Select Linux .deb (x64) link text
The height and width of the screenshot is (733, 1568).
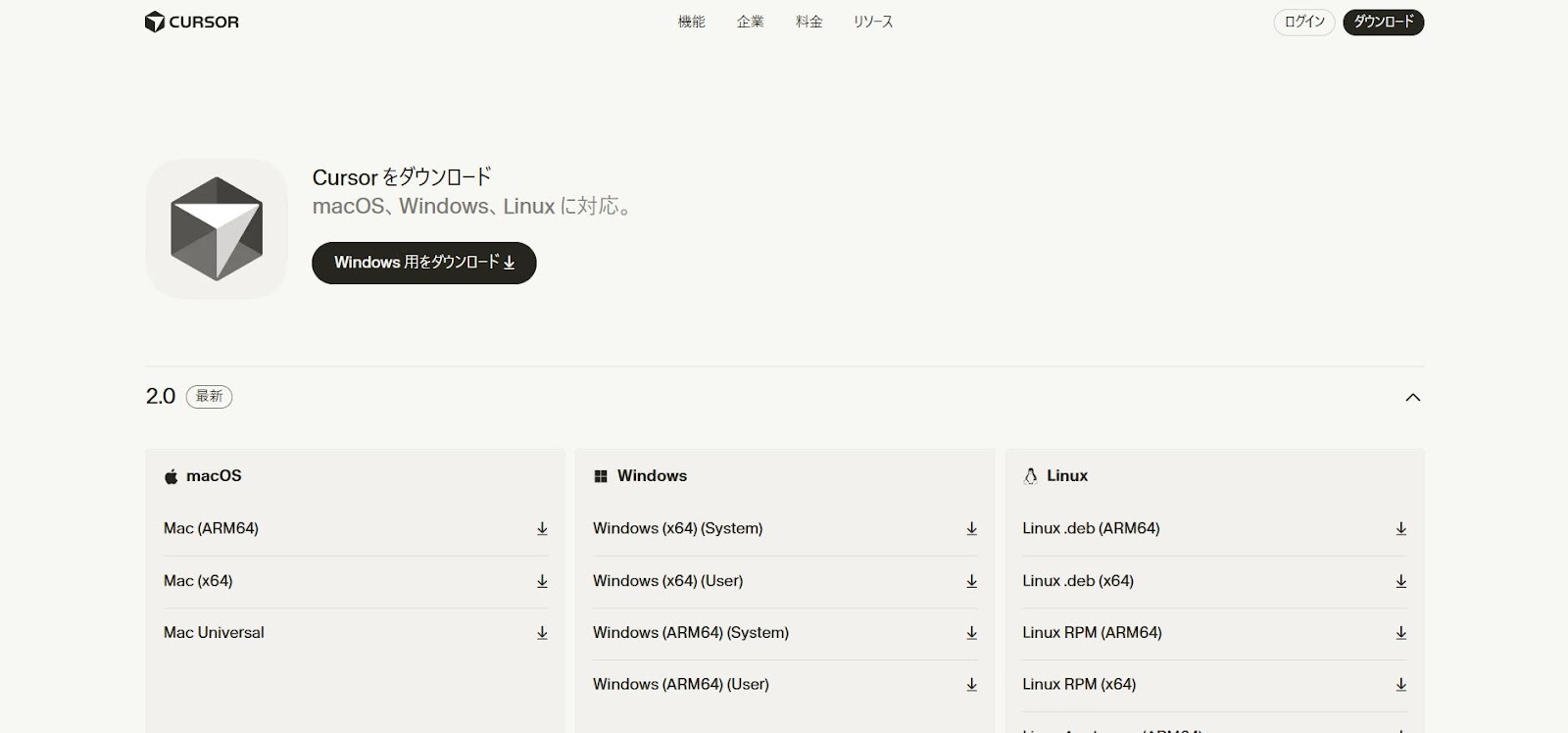pos(1078,581)
